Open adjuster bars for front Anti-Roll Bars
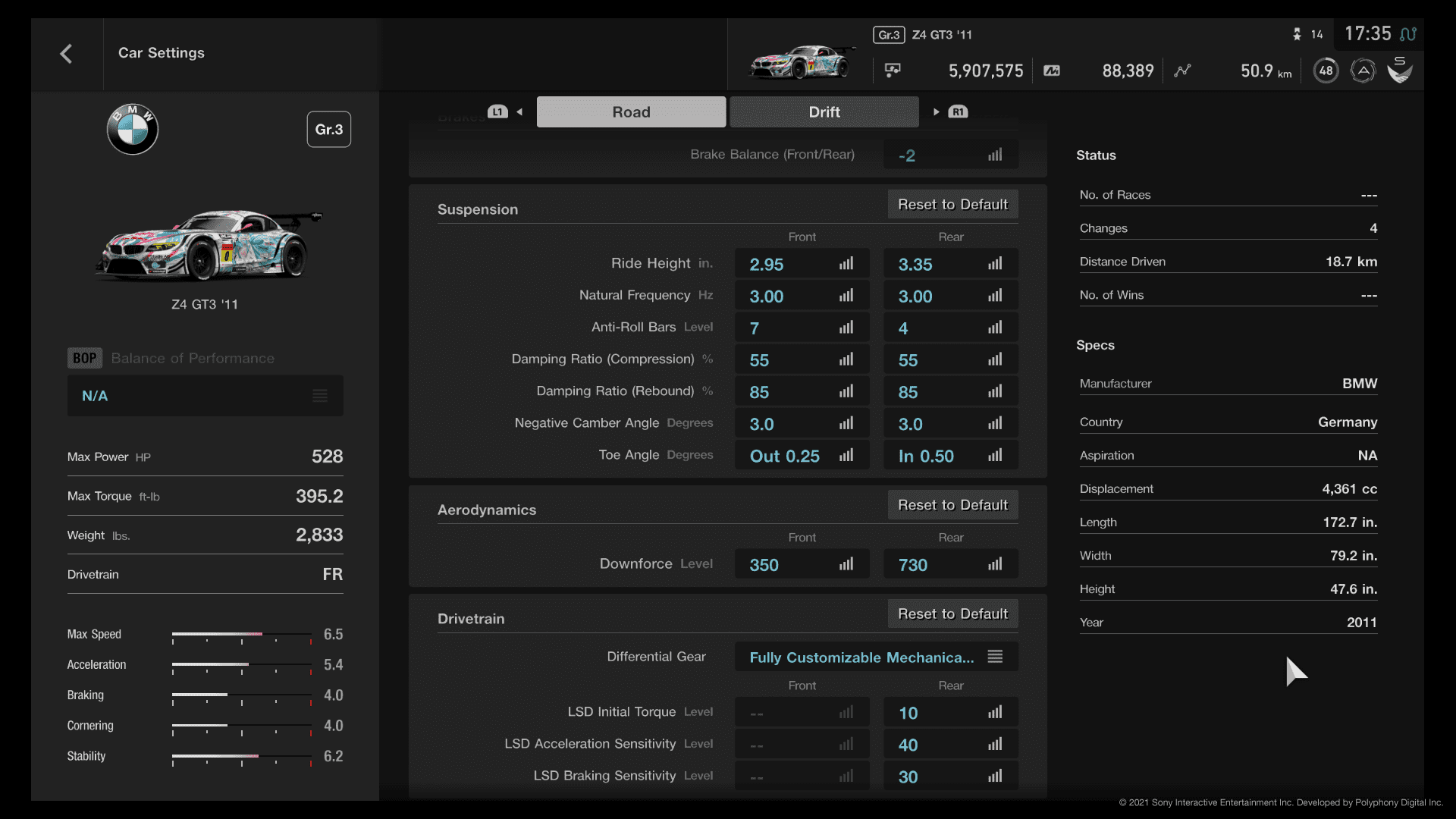1456x819 pixels. tap(846, 328)
